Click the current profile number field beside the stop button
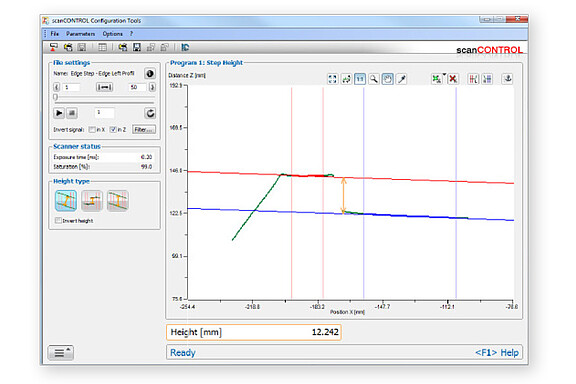Image resolution: width=576 pixels, height=384 pixels. (x=104, y=112)
